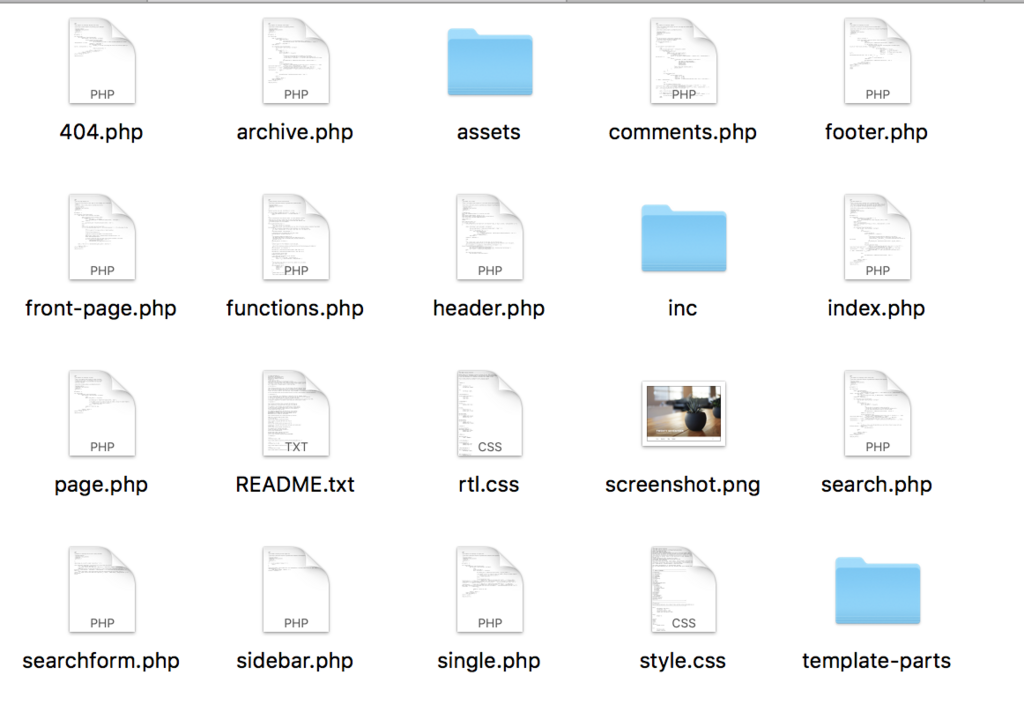Click the 'footer.php' file name label
Viewport: 1024px width, 712px height.
pos(876,133)
